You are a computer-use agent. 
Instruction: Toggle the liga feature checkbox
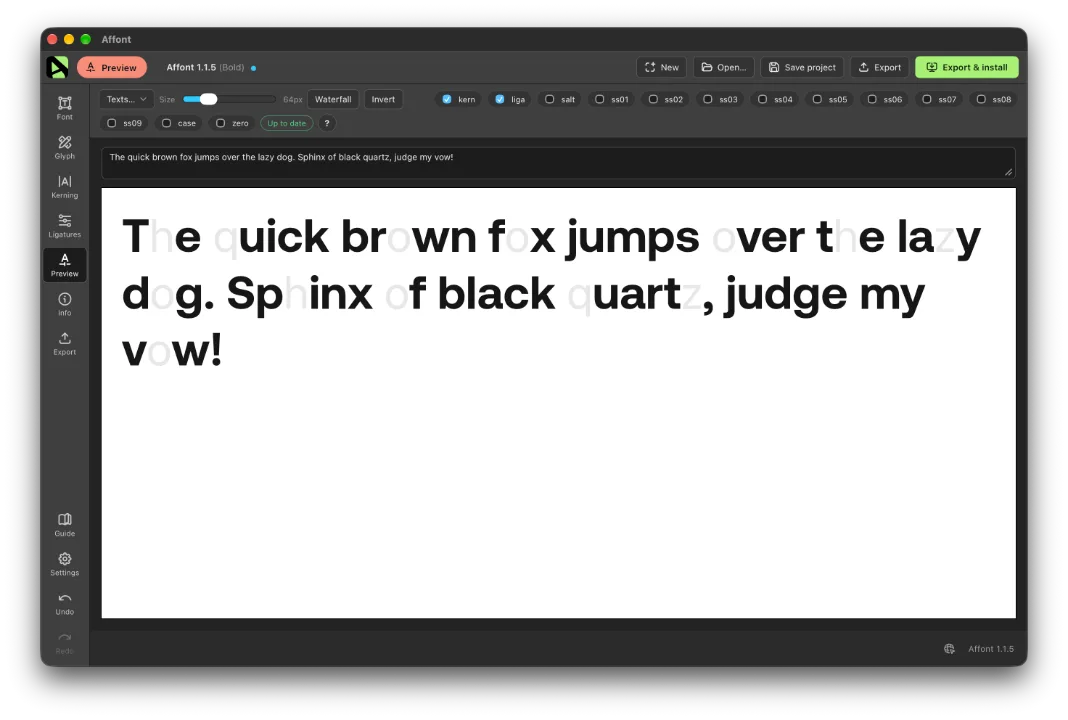(500, 99)
